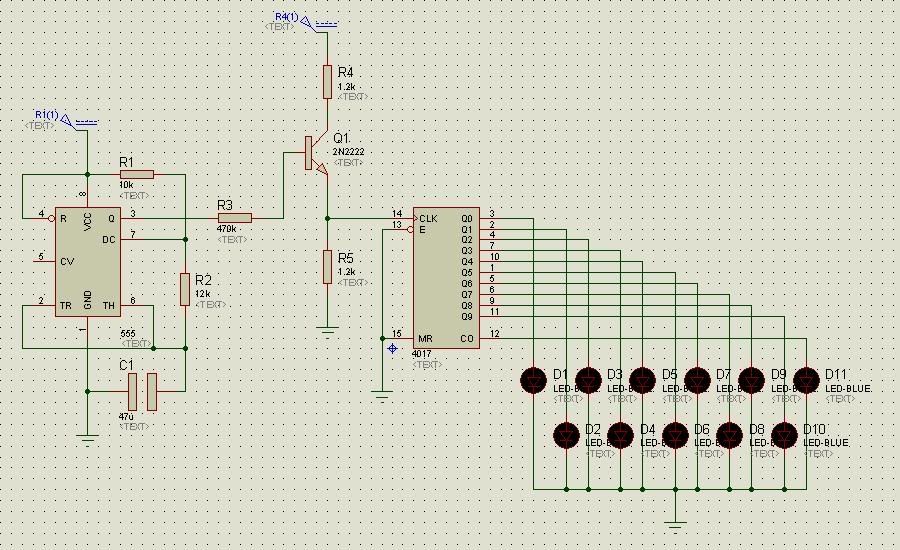Click the 12k value of R2

[203, 294]
